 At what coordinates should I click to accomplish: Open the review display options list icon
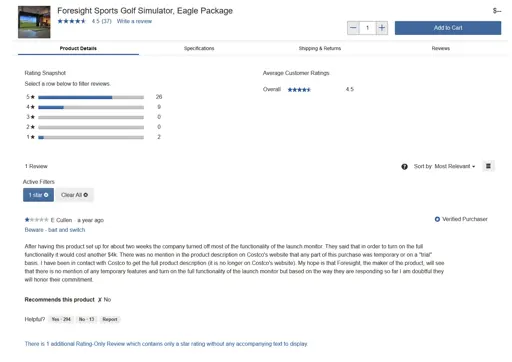coord(488,166)
